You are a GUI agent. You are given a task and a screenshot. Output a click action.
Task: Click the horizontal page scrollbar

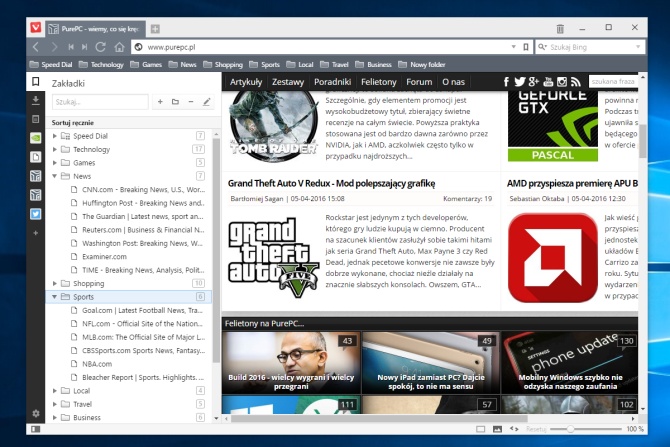click(379, 418)
